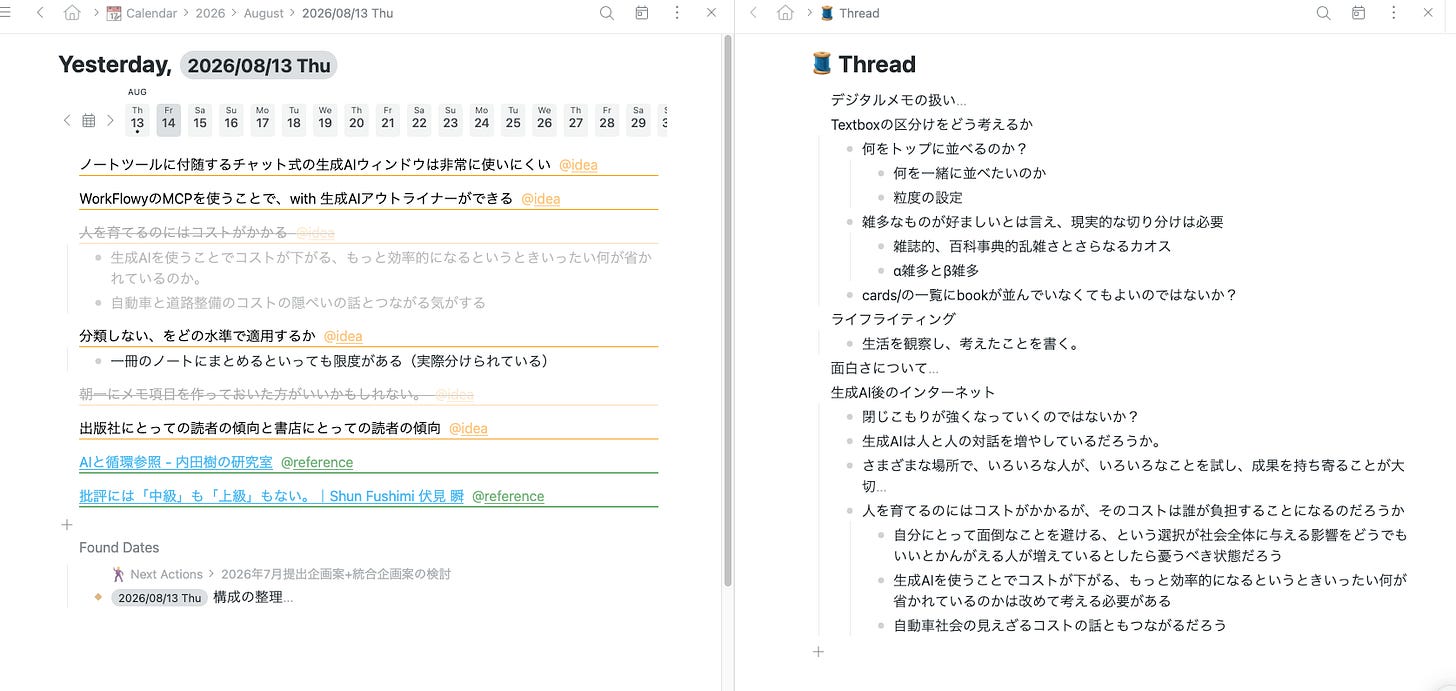Click bullet of 人を育てるのにはコストがかかるが item
The height and width of the screenshot is (691, 1456).
(x=848, y=510)
